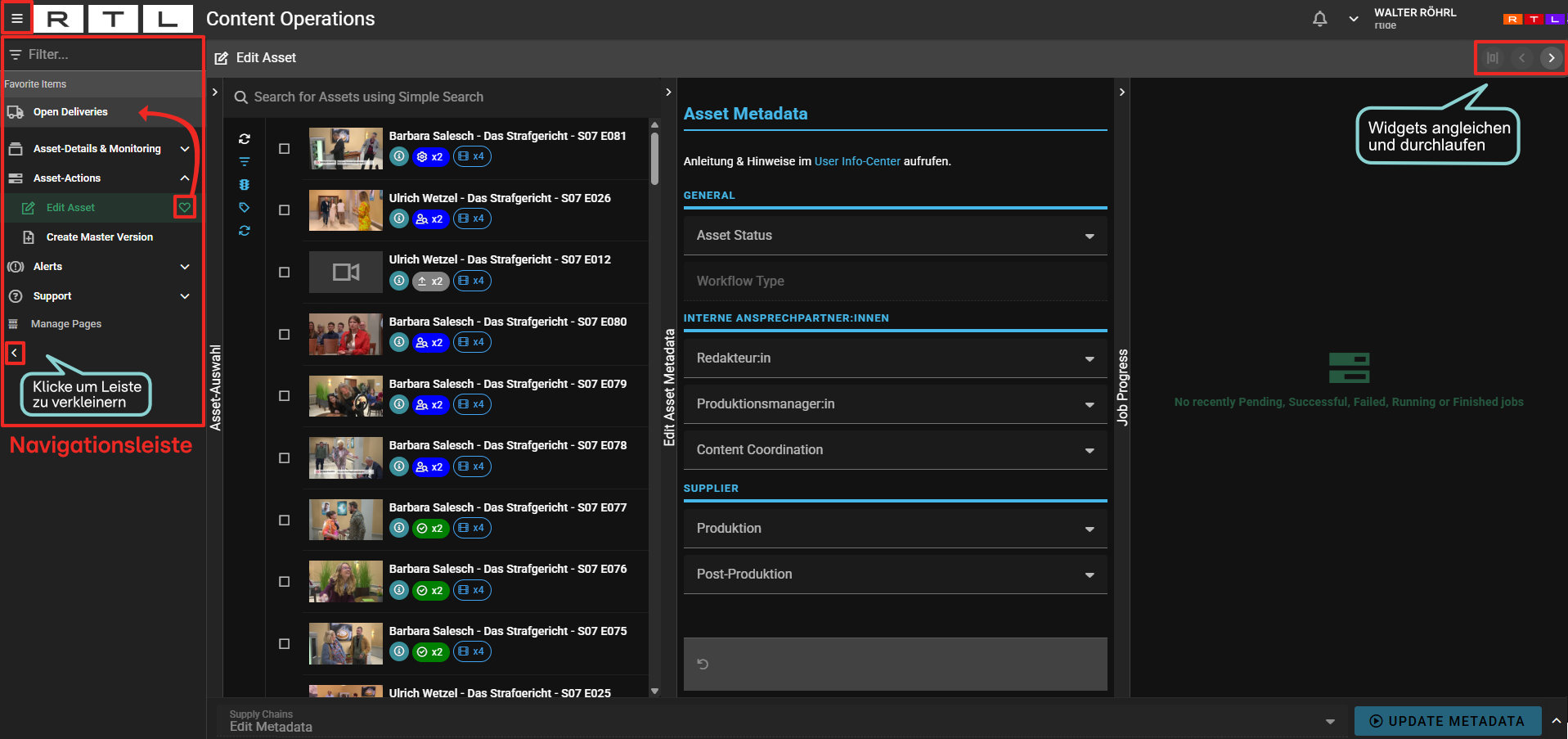Open the Asset Status dropdown
Image resolution: width=1568 pixels, height=739 pixels.
click(x=895, y=236)
